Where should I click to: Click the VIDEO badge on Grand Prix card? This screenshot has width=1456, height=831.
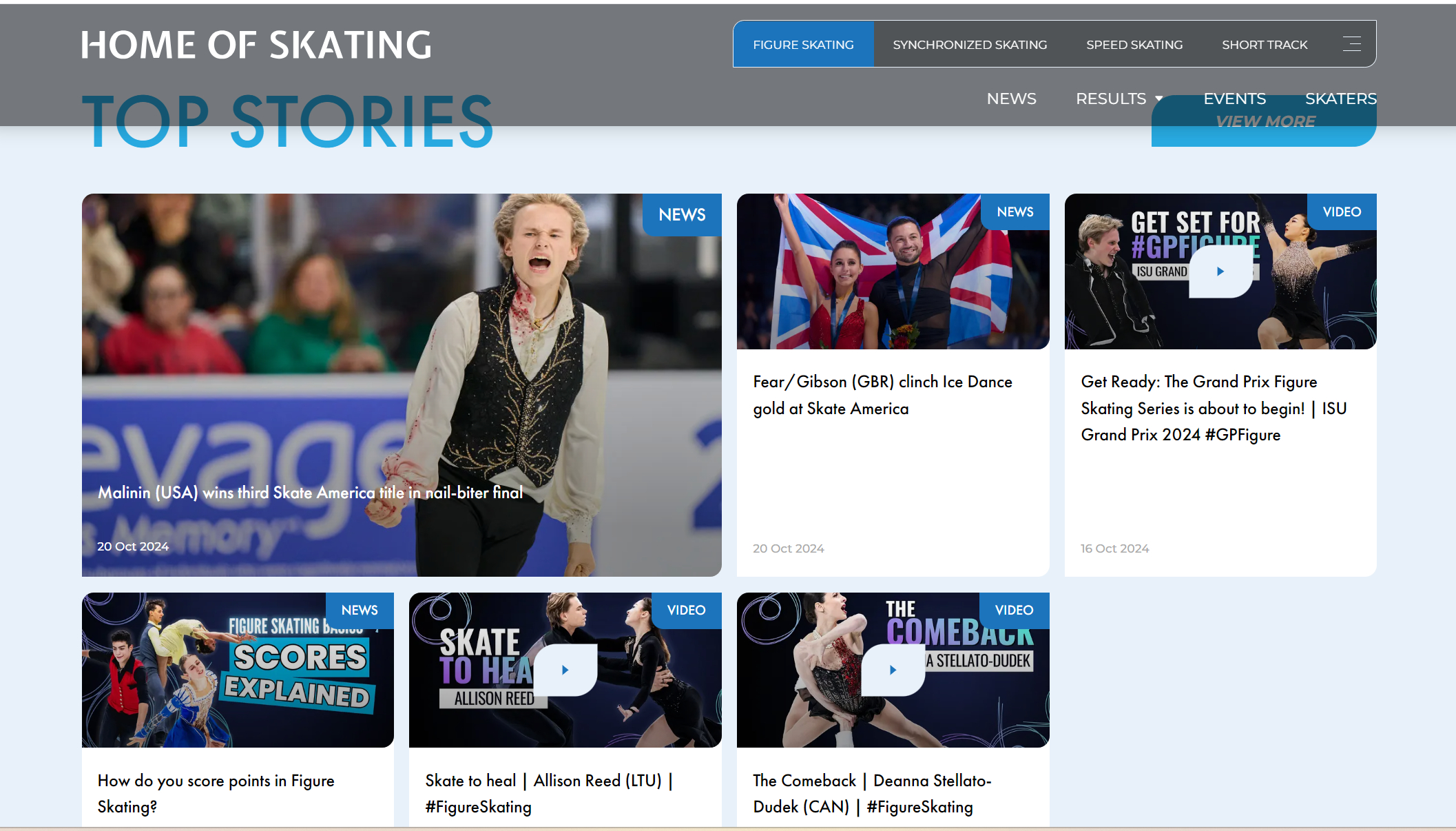tap(1342, 212)
